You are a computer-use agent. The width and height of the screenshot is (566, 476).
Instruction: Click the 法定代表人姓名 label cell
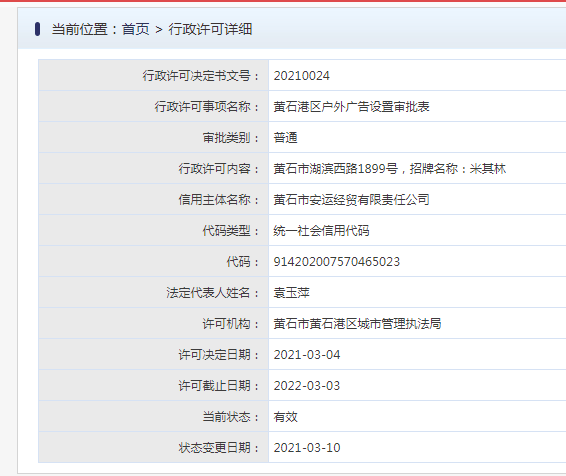pos(154,292)
